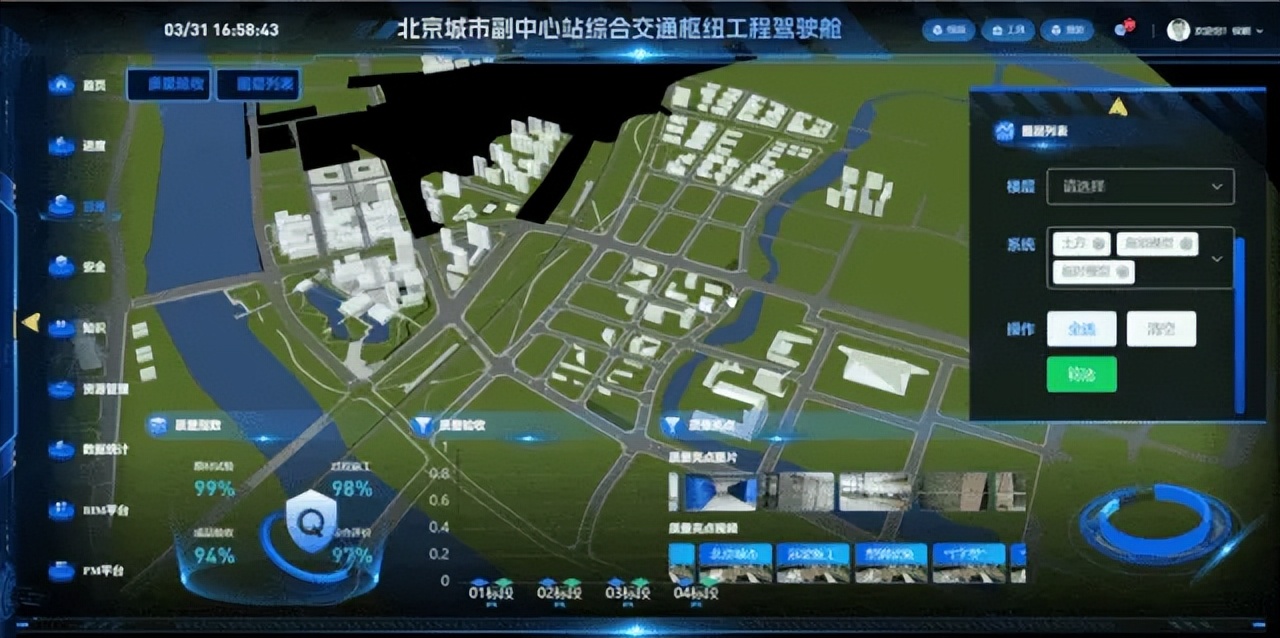Collapse left sidebar using yellow arrow
This screenshot has width=1280, height=638.
tap(31, 322)
